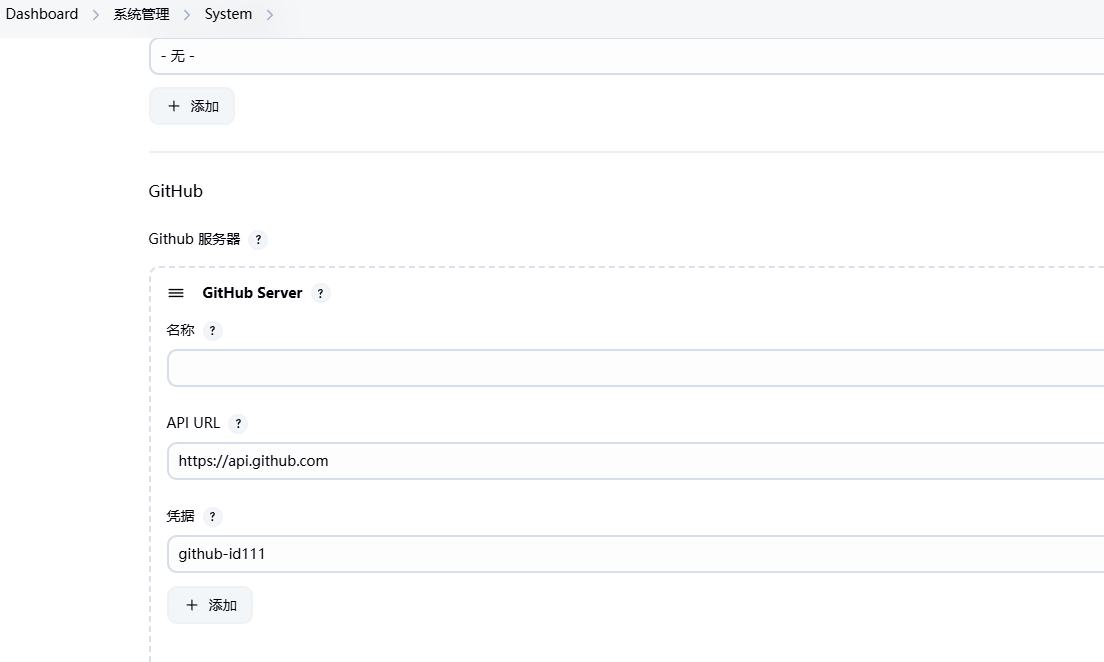
Task: Click the GitHub section heading
Action: (175, 191)
